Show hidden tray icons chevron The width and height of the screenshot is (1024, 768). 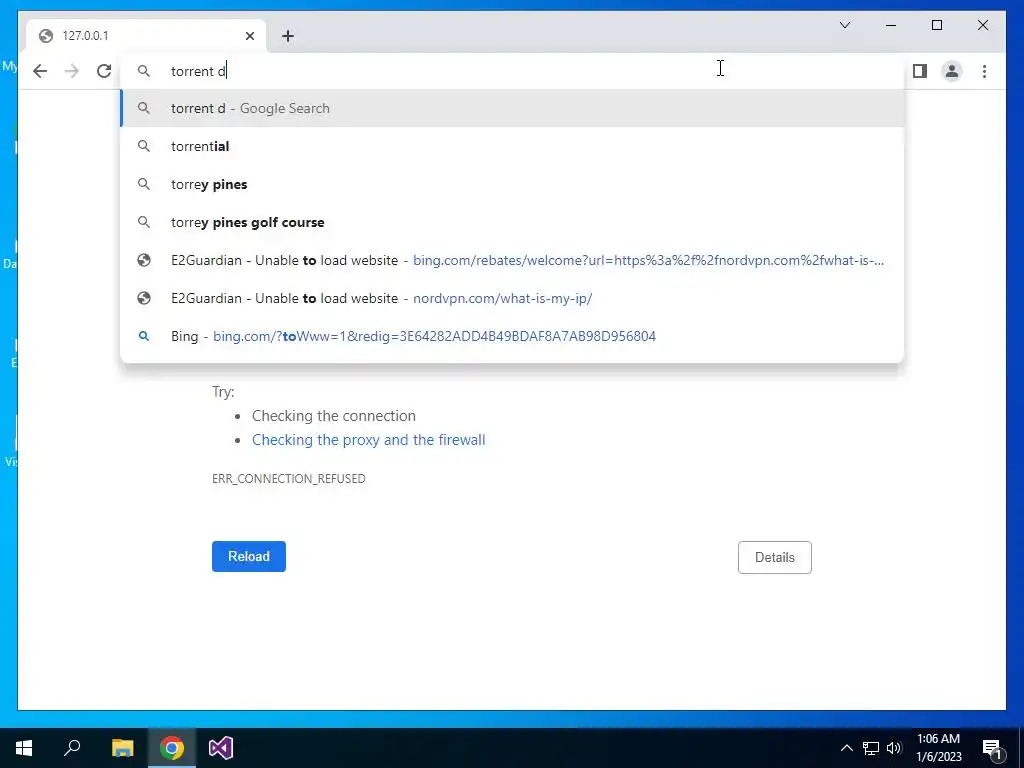click(x=846, y=748)
